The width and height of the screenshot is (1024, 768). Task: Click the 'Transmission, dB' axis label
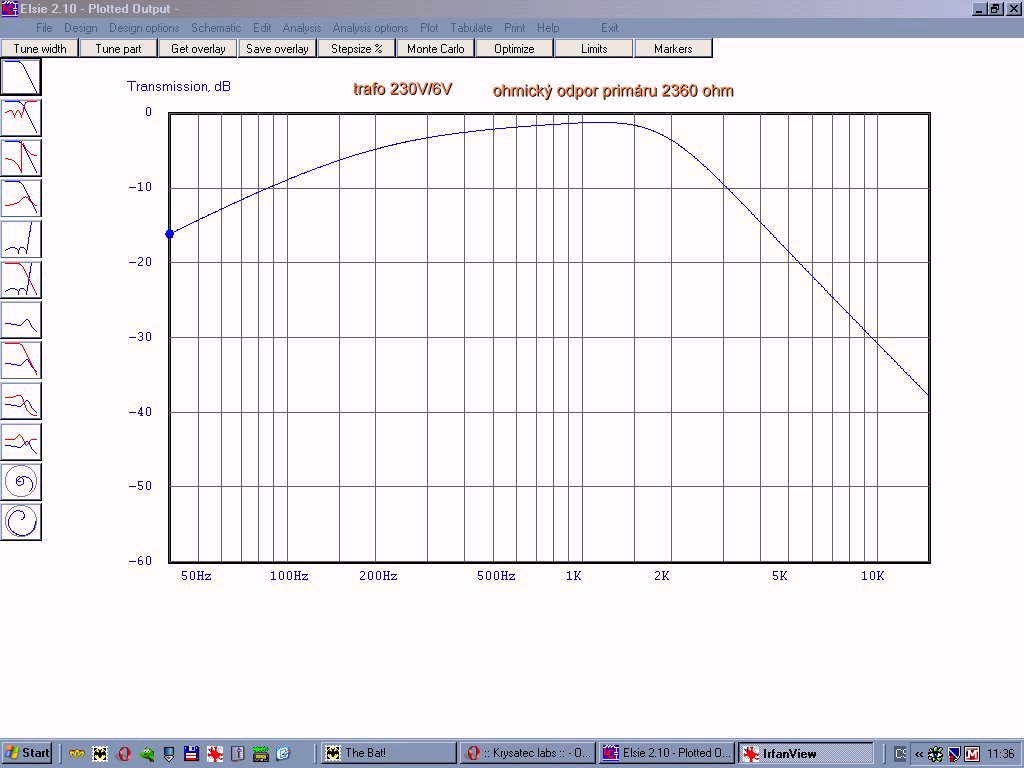[x=179, y=86]
